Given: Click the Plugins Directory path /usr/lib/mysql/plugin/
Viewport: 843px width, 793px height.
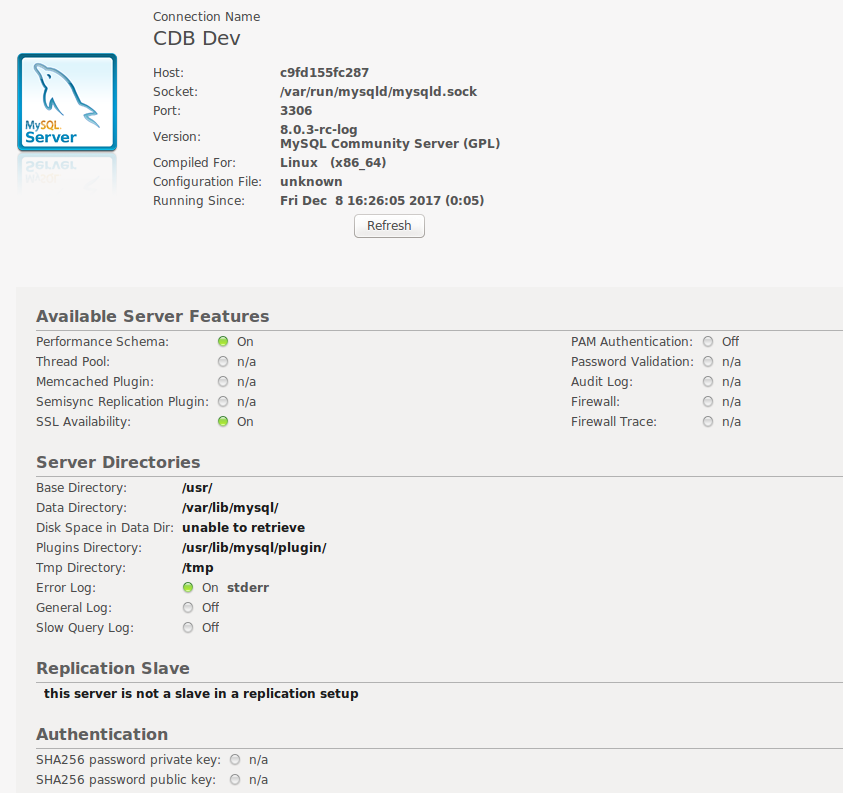Looking at the screenshot, I should (x=254, y=548).
